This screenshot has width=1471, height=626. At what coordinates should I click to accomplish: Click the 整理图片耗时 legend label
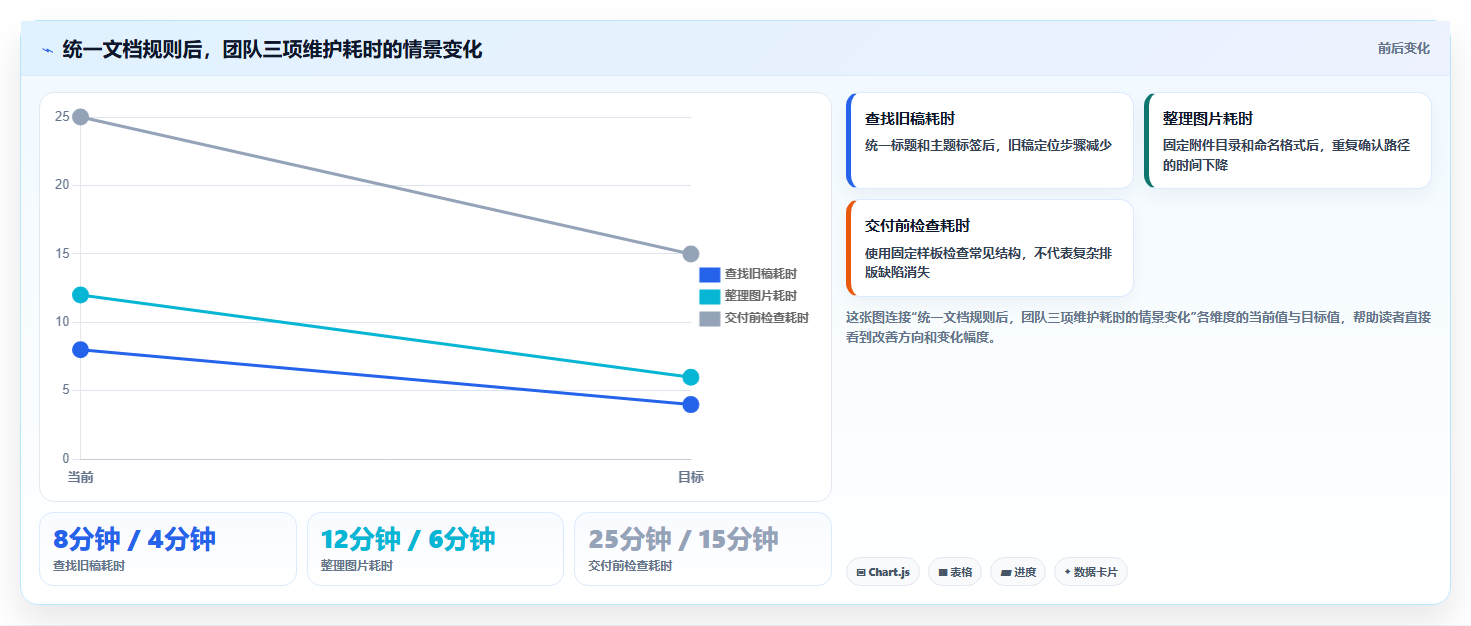coord(760,296)
